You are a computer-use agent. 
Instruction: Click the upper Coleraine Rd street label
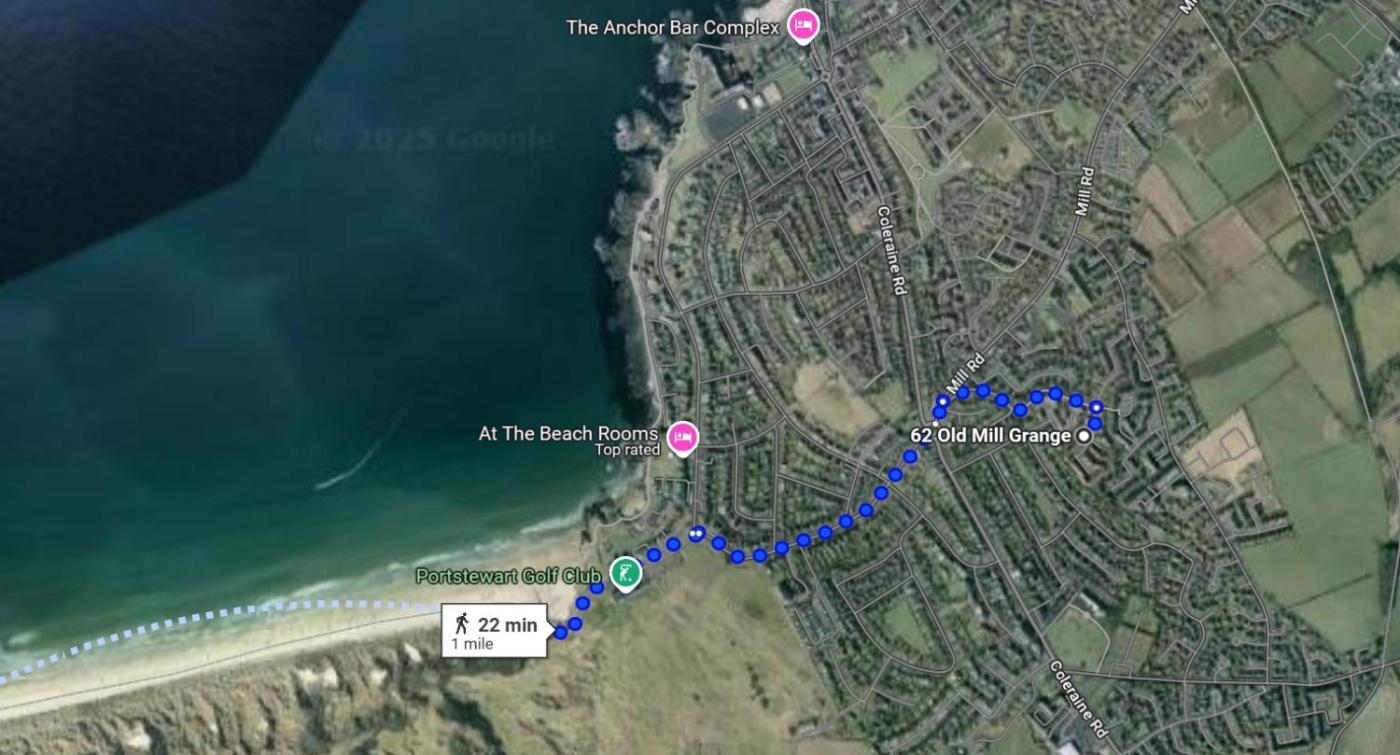(891, 250)
